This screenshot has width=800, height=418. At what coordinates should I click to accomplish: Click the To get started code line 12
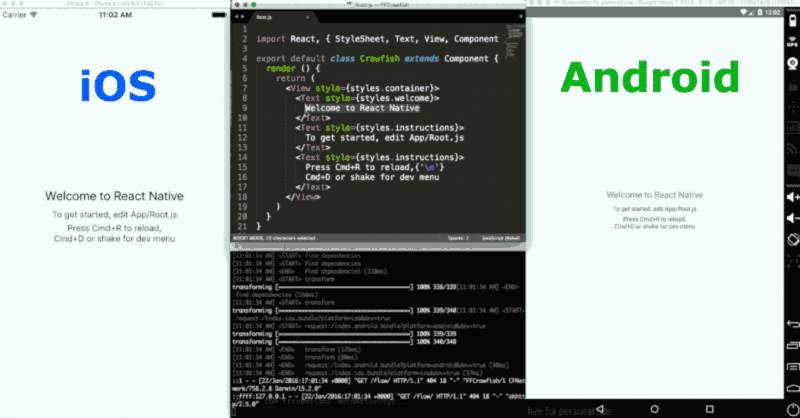384,138
